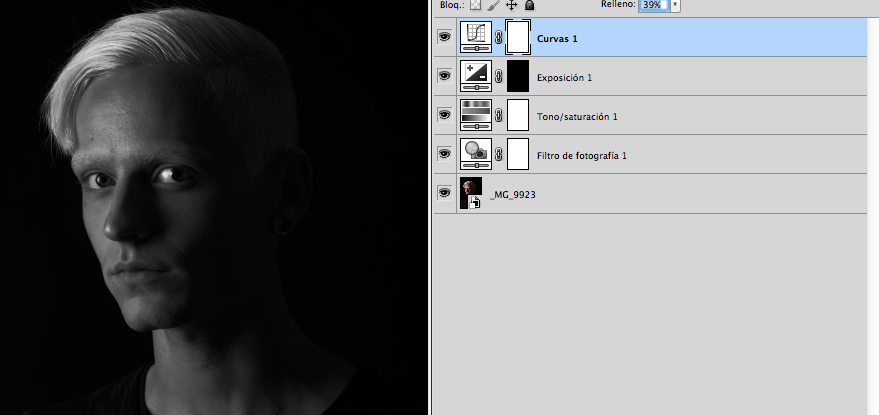Click the Relleno percentage input field
This screenshot has width=879, height=415.
click(653, 5)
